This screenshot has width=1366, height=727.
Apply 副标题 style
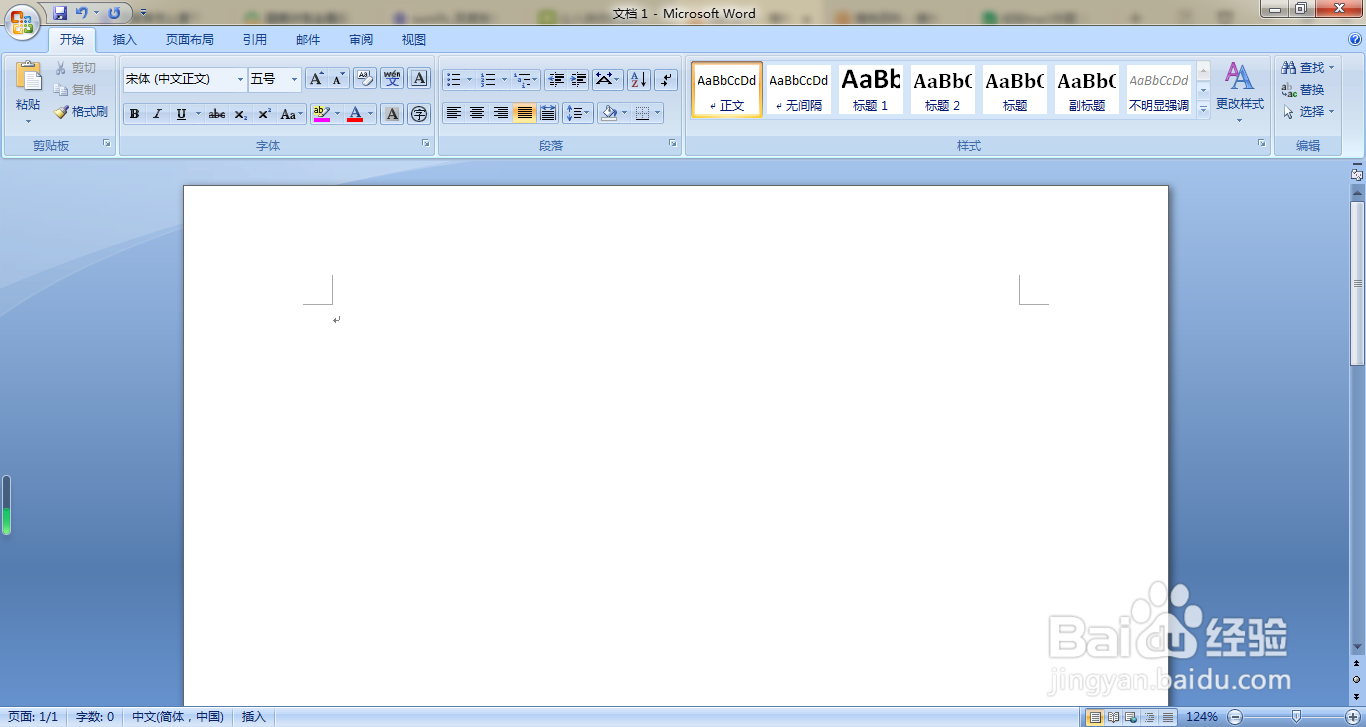click(1086, 89)
